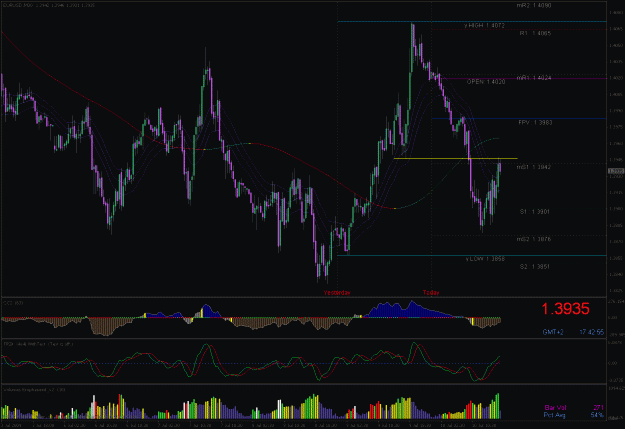Click the Pct Avg label
This screenshot has height=429, width=625.
pos(554,415)
